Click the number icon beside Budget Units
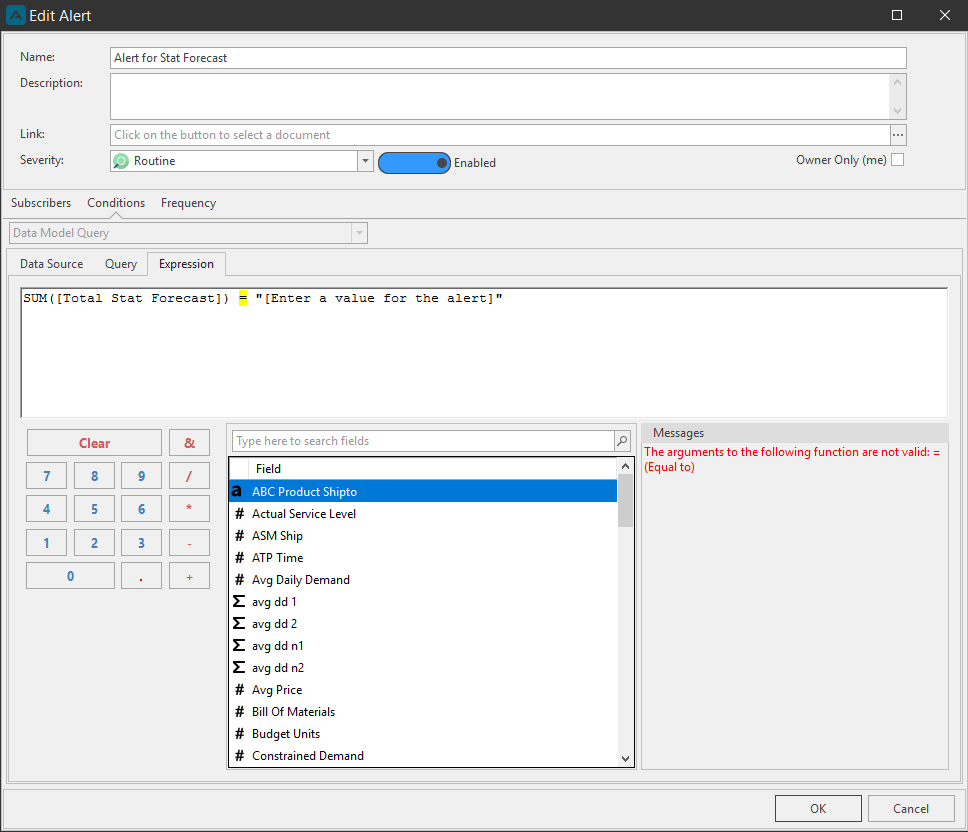Viewport: 968px width, 832px height. (240, 733)
